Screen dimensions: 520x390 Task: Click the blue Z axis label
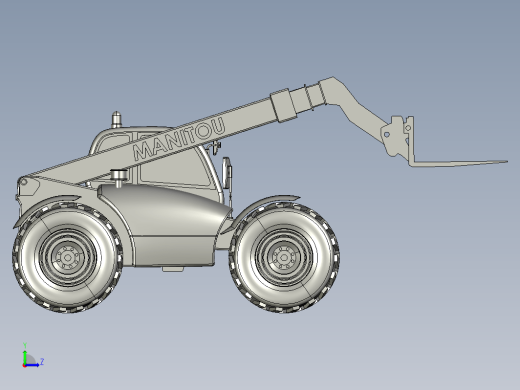click(x=42, y=361)
